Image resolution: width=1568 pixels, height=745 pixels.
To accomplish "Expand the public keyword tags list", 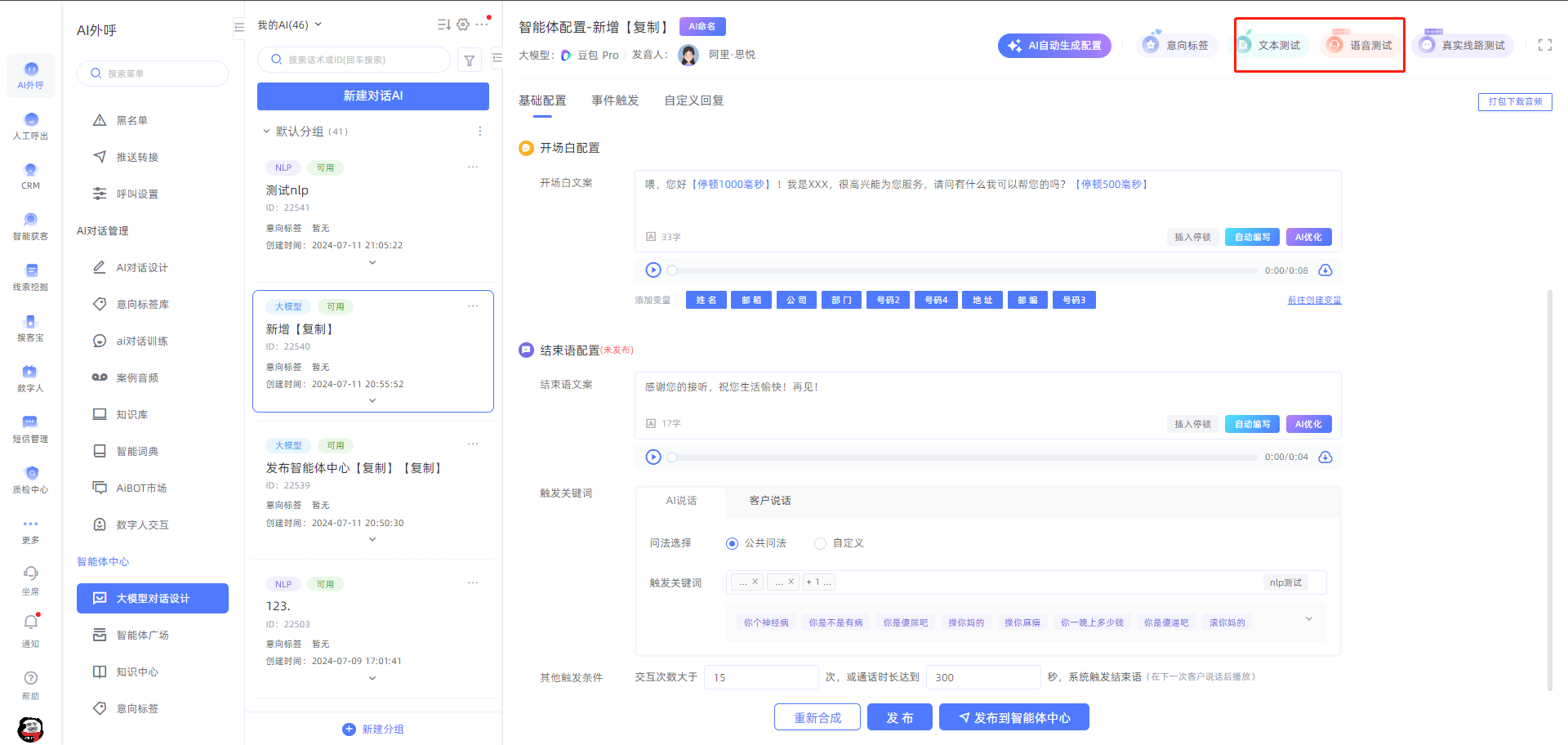I will click(x=1308, y=619).
